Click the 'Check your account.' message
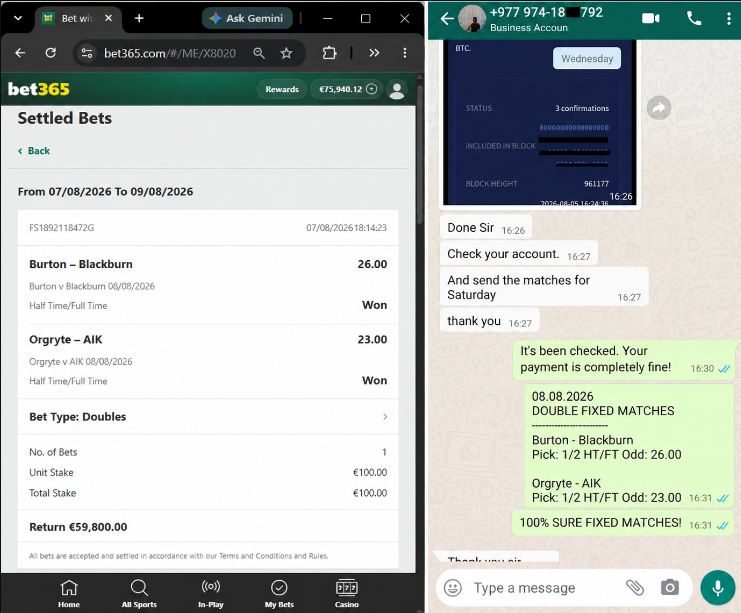The height and width of the screenshot is (613, 741). (519, 254)
